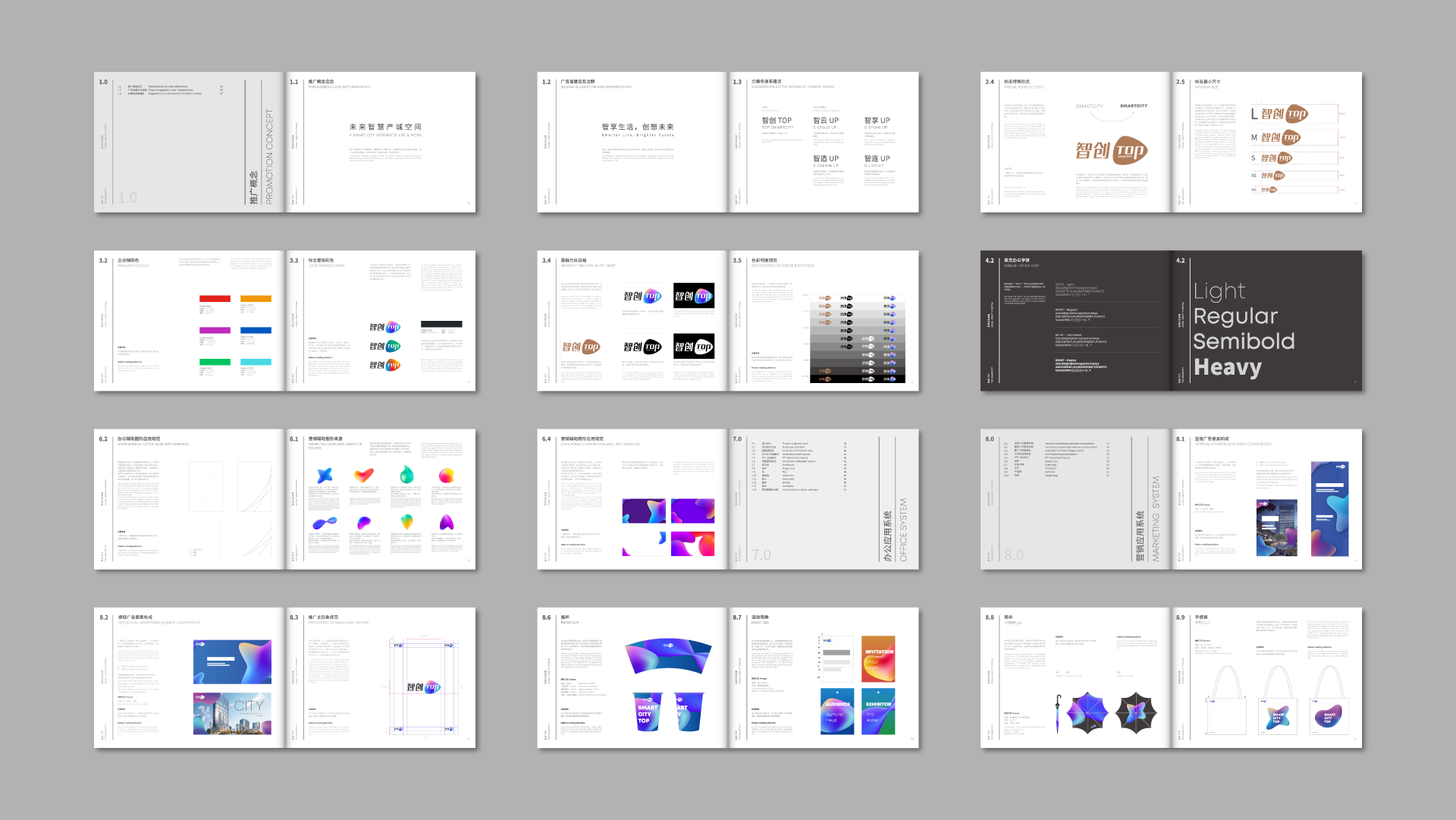Open the page 6.2 curve diagram page
The height and width of the screenshot is (820, 1456).
190,499
